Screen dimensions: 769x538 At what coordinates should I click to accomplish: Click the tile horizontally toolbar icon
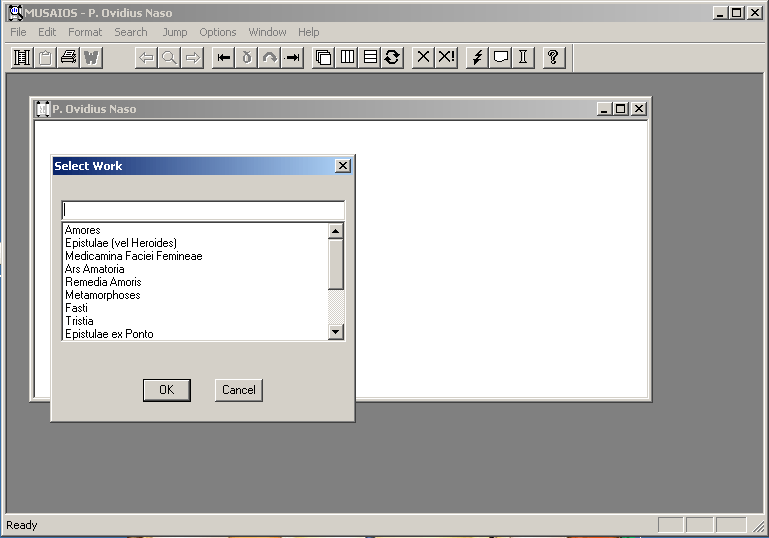coord(370,57)
